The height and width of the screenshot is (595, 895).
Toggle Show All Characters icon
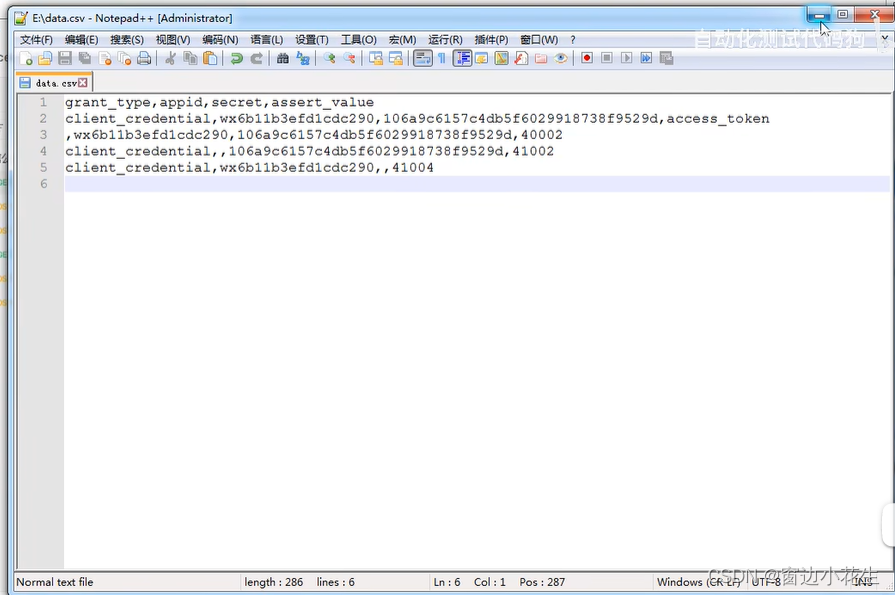coord(443,58)
